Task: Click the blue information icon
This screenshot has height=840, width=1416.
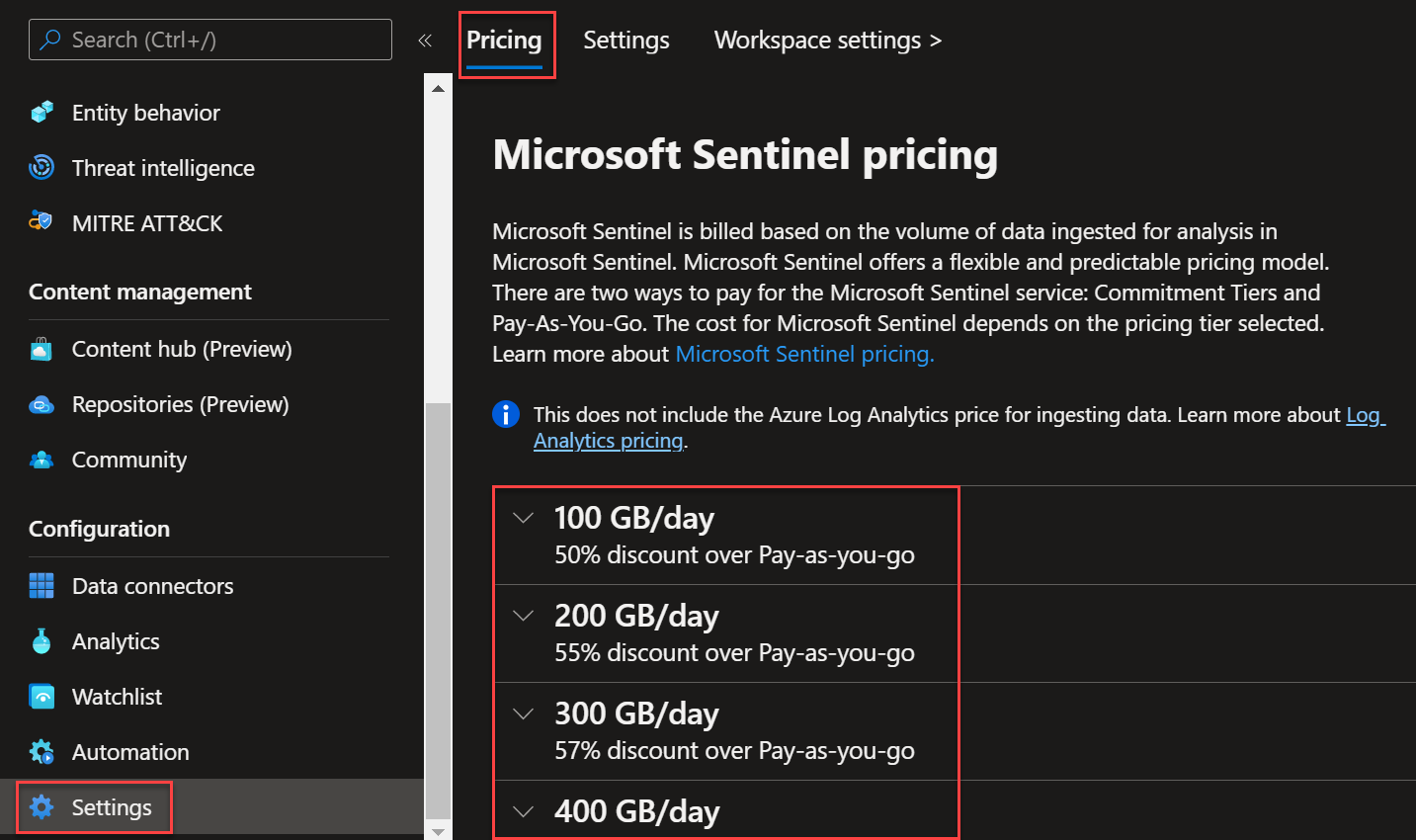Action: coord(506,414)
